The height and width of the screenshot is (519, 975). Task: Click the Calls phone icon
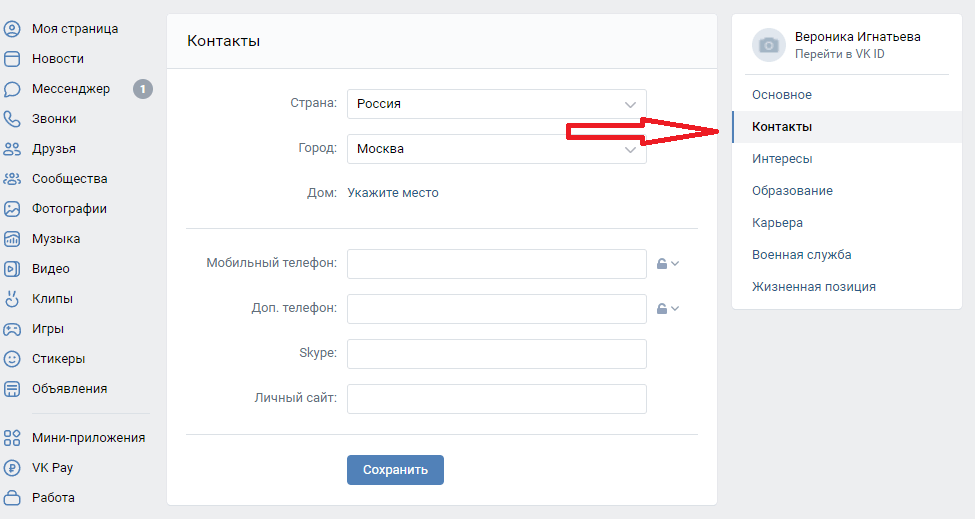12,119
